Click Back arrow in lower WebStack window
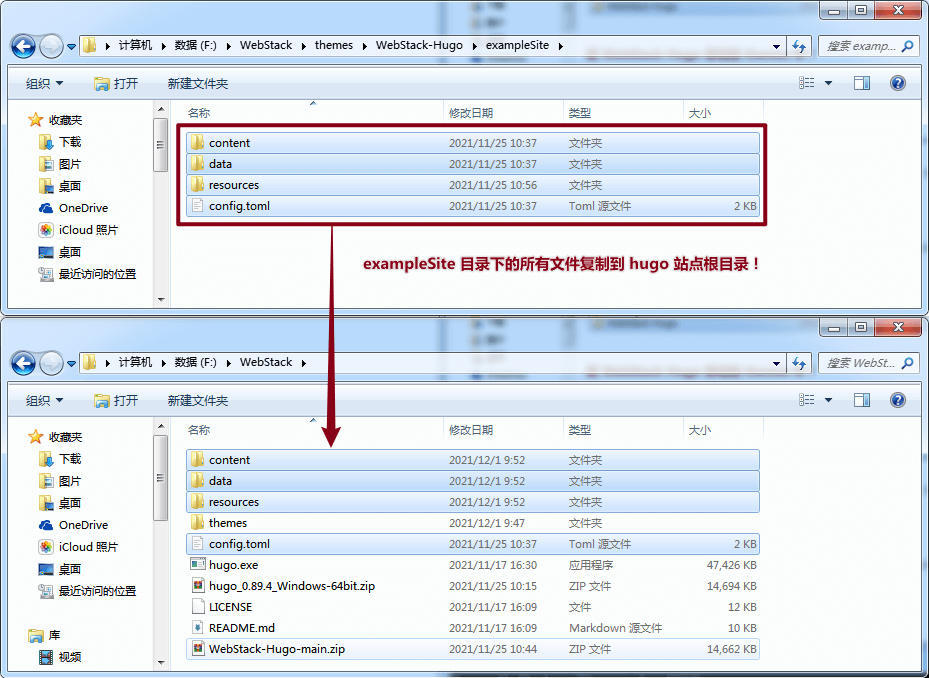Viewport: 929px width, 678px height. (24, 363)
